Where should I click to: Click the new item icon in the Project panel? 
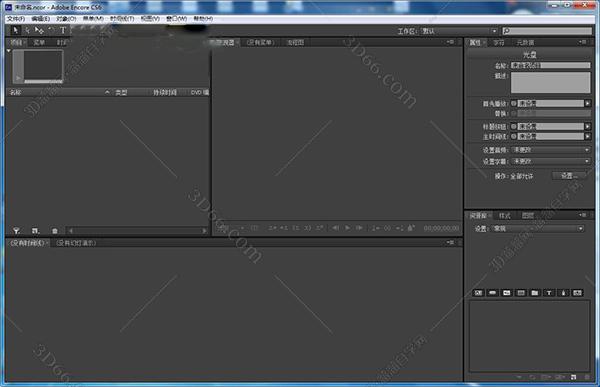[x=35, y=231]
